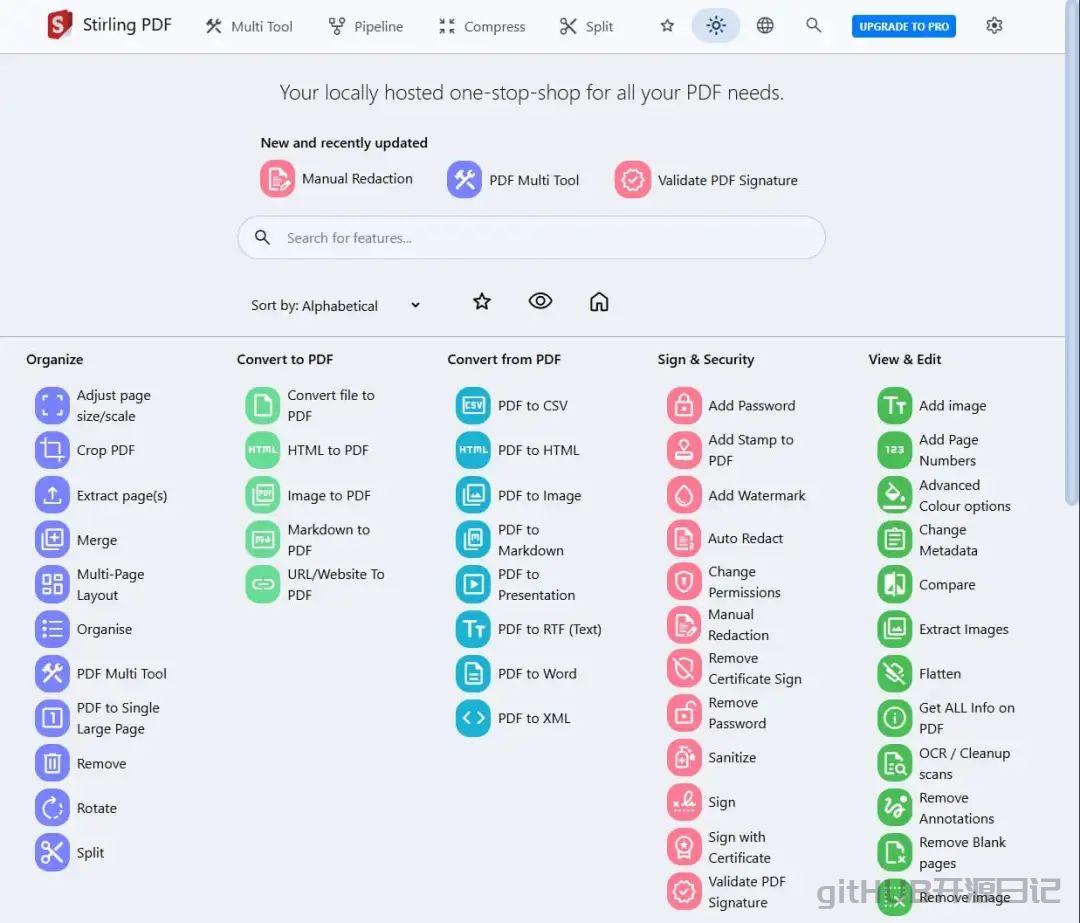Click the HTML to PDF icon
Image resolution: width=1080 pixels, height=923 pixels.
click(x=262, y=450)
